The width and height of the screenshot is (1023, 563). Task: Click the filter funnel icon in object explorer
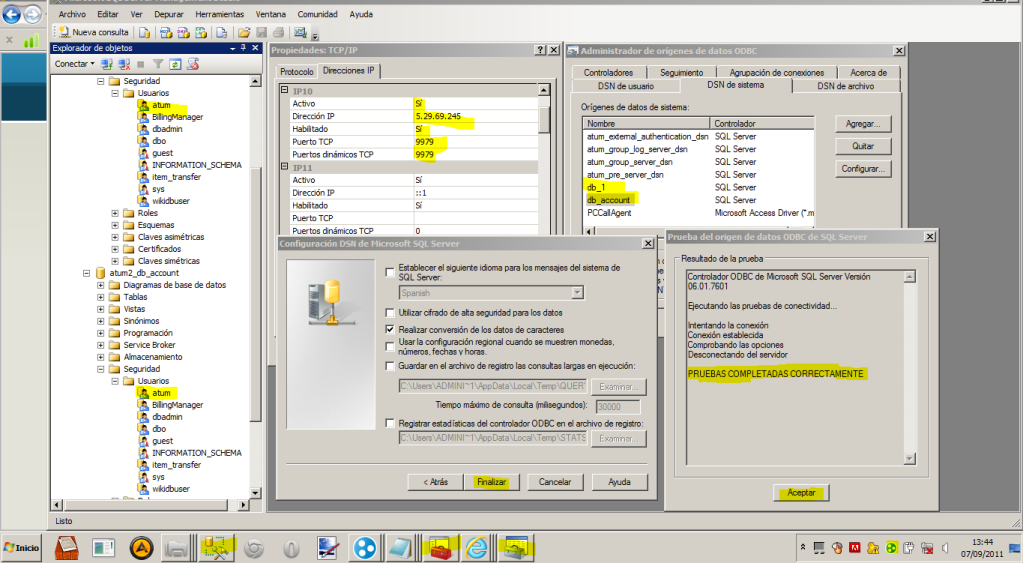tap(158, 64)
